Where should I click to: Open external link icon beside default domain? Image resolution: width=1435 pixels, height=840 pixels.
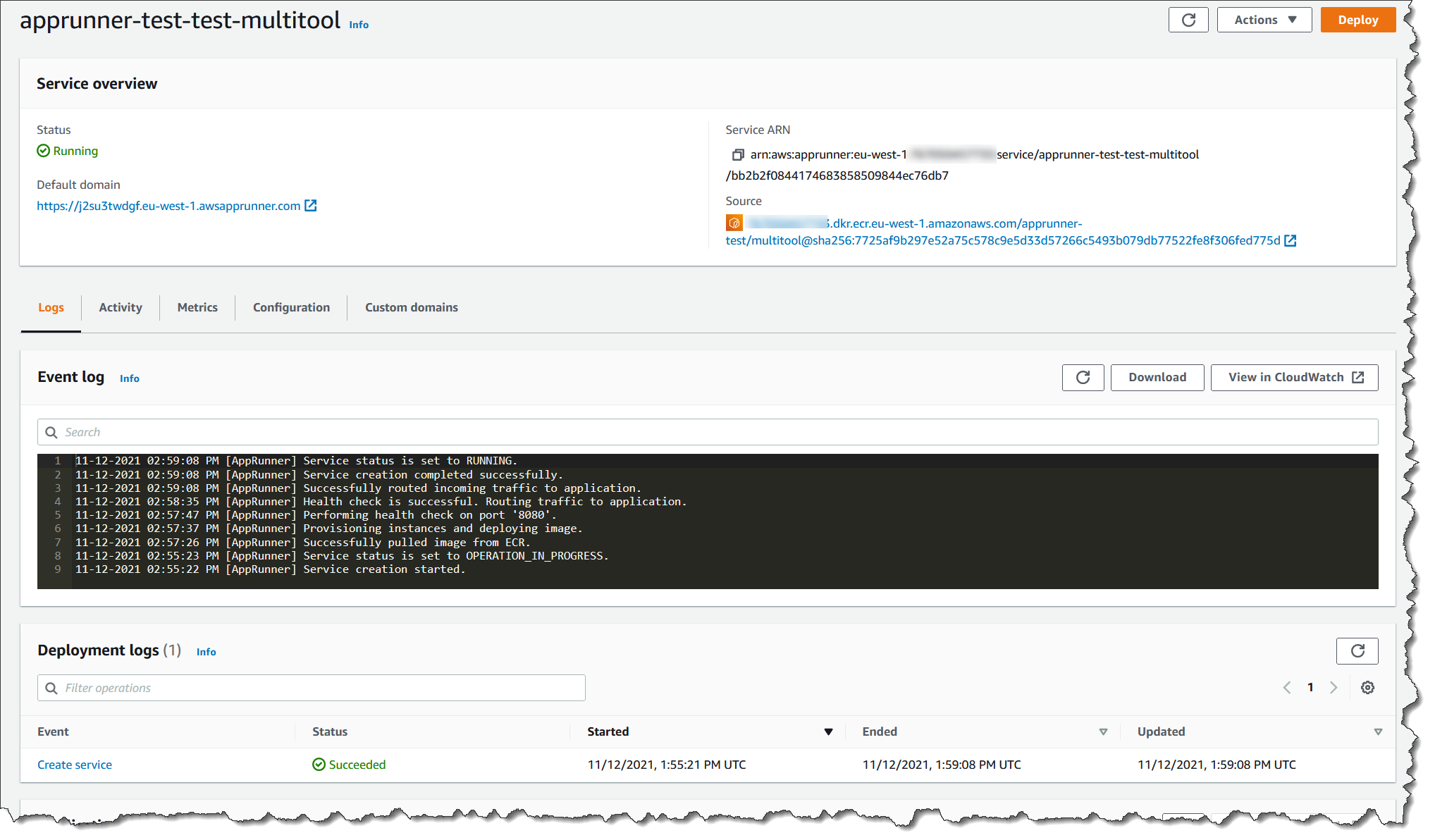coord(311,206)
